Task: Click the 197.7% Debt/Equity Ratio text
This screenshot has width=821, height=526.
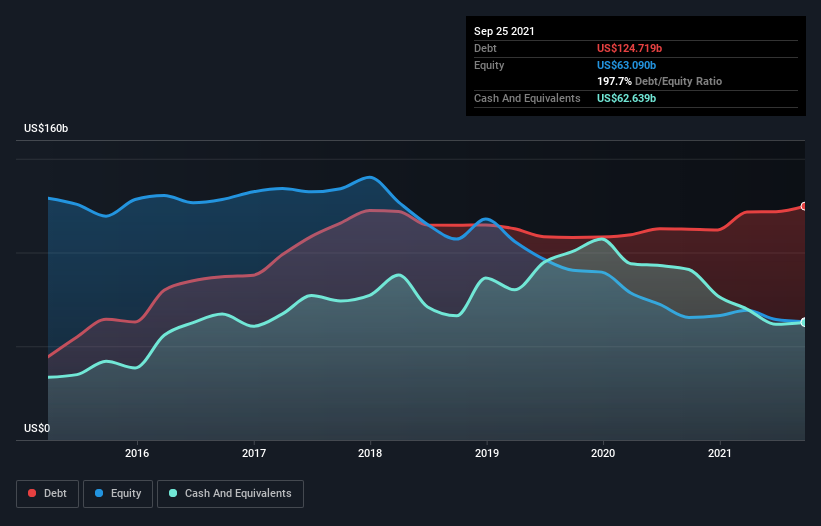Action: (x=660, y=82)
